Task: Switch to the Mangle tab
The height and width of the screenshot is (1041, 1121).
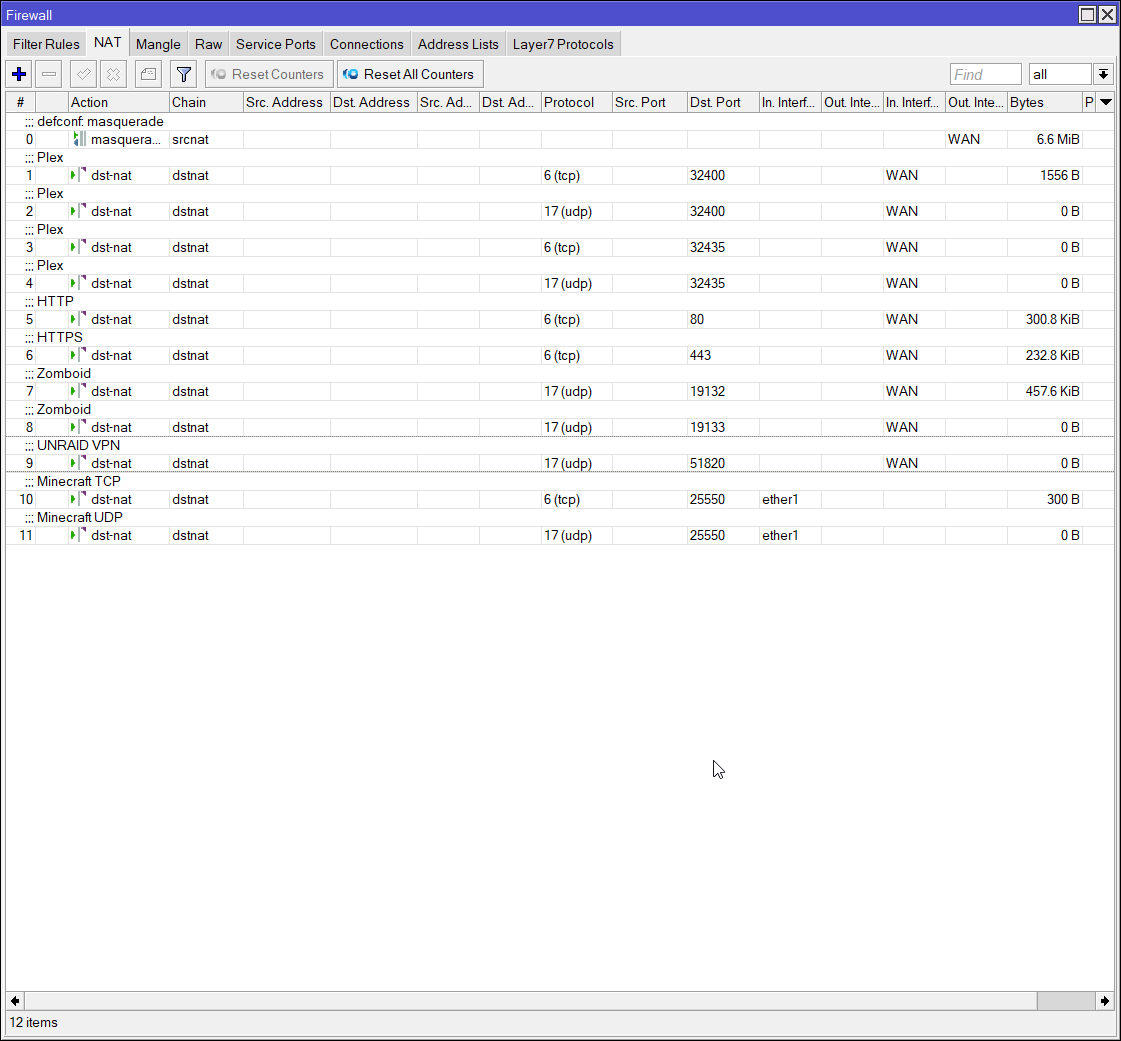Action: 158,44
